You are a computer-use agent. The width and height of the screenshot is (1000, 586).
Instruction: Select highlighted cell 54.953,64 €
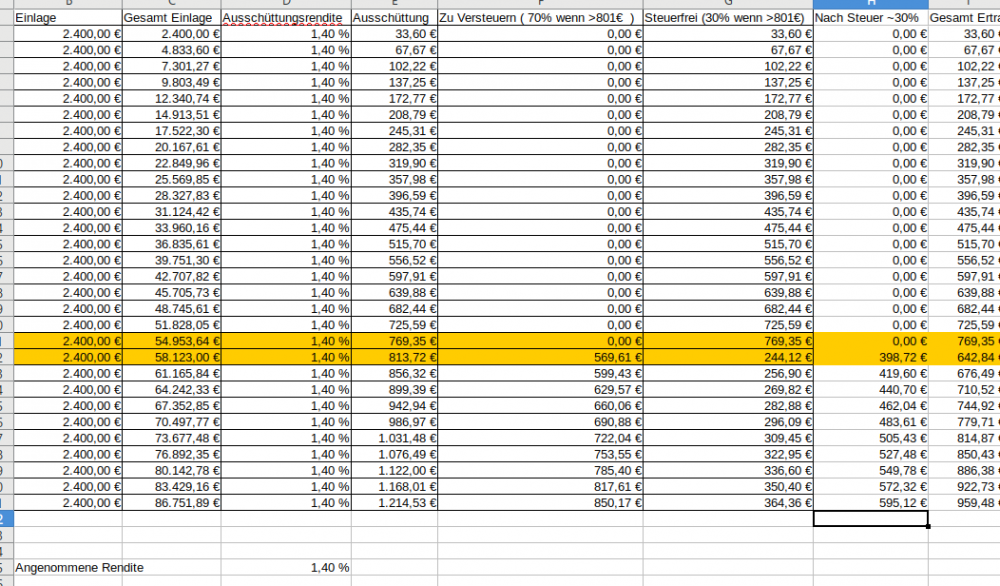(x=172, y=341)
